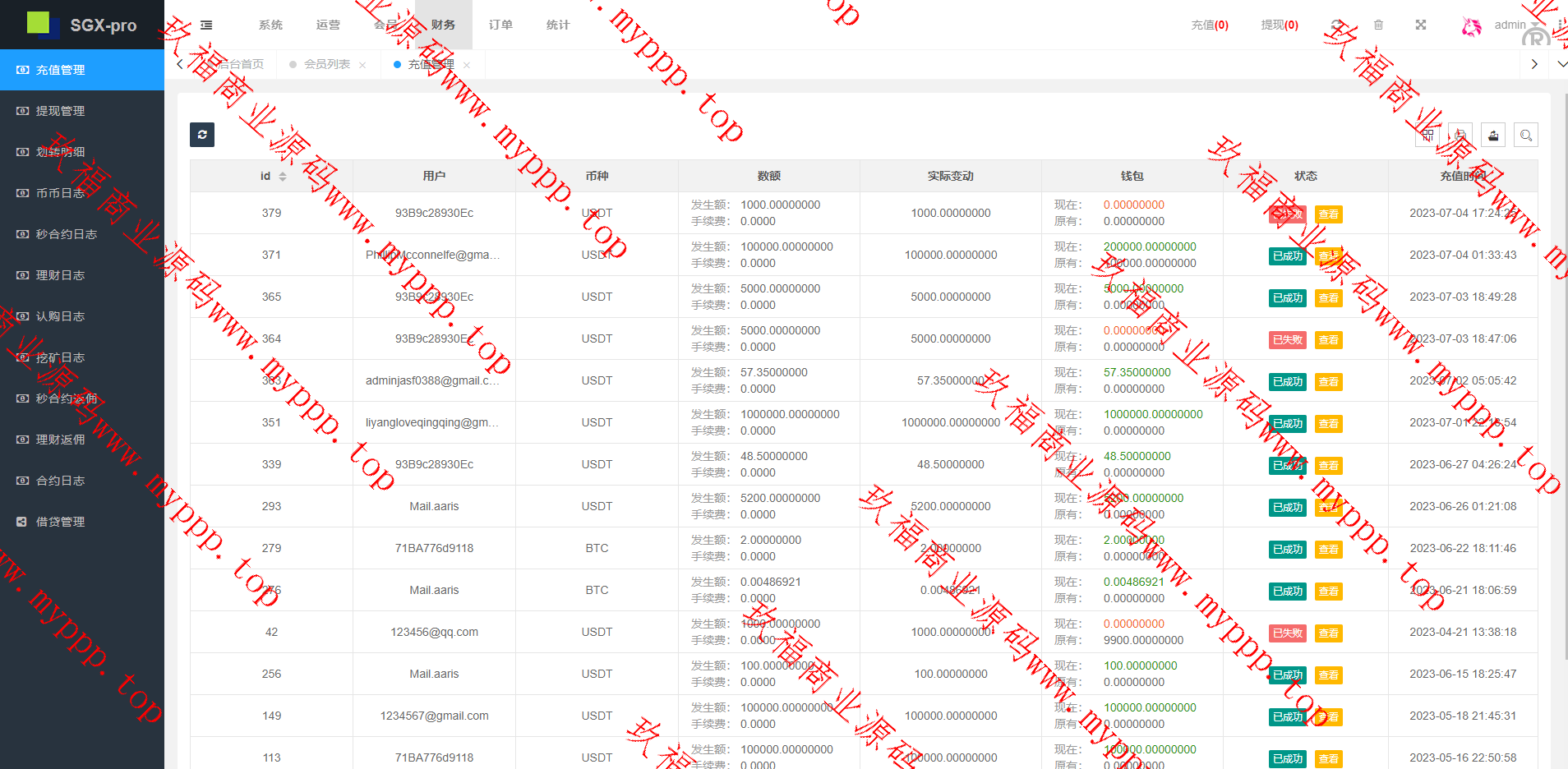The width and height of the screenshot is (1568, 769).
Task: Open the table search magnifier icon
Action: click(x=1526, y=136)
